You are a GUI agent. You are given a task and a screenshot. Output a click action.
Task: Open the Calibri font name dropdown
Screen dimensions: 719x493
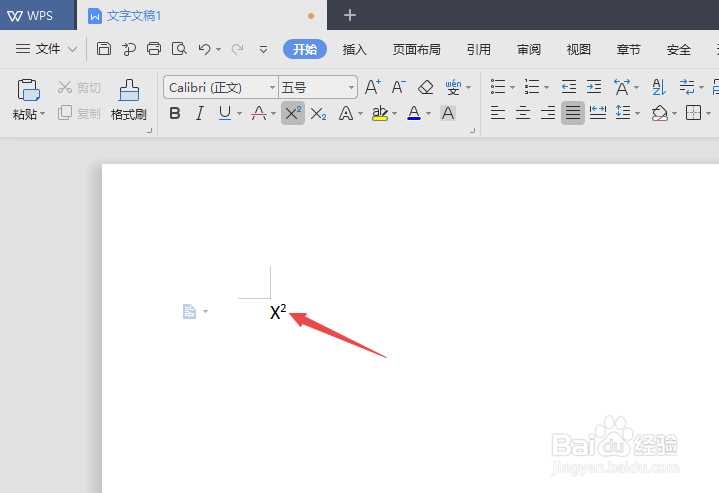point(272,87)
